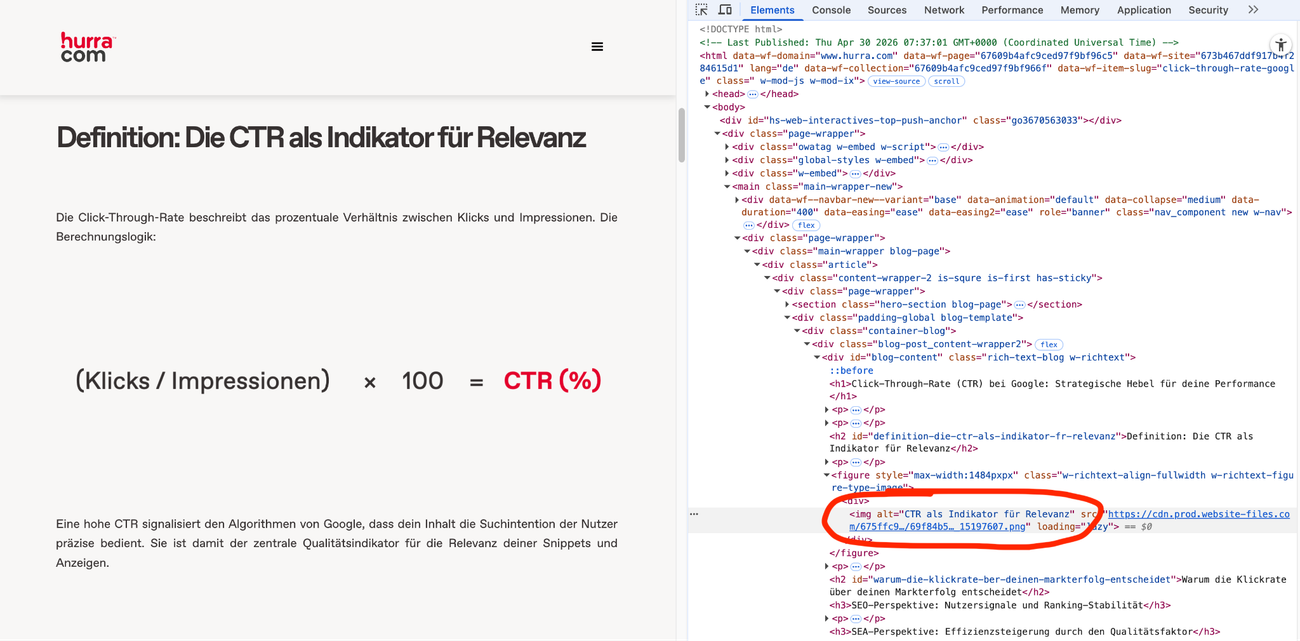1300x641 pixels.
Task: Collapse the body node
Action: coord(707,107)
